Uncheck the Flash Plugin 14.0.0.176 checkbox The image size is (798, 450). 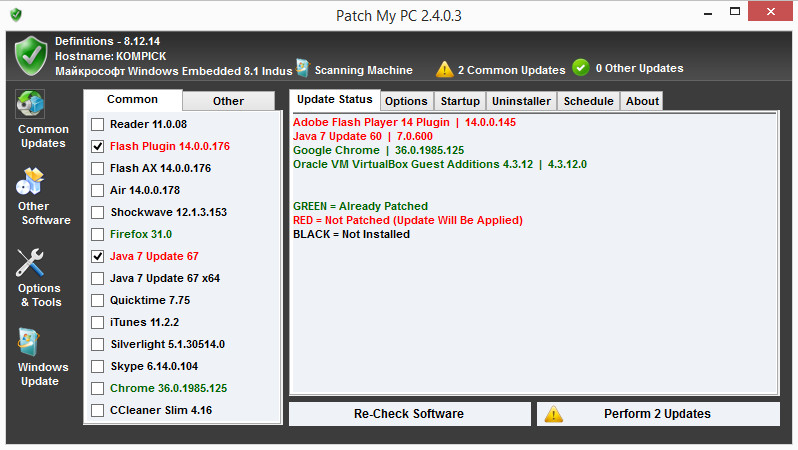(x=97, y=147)
